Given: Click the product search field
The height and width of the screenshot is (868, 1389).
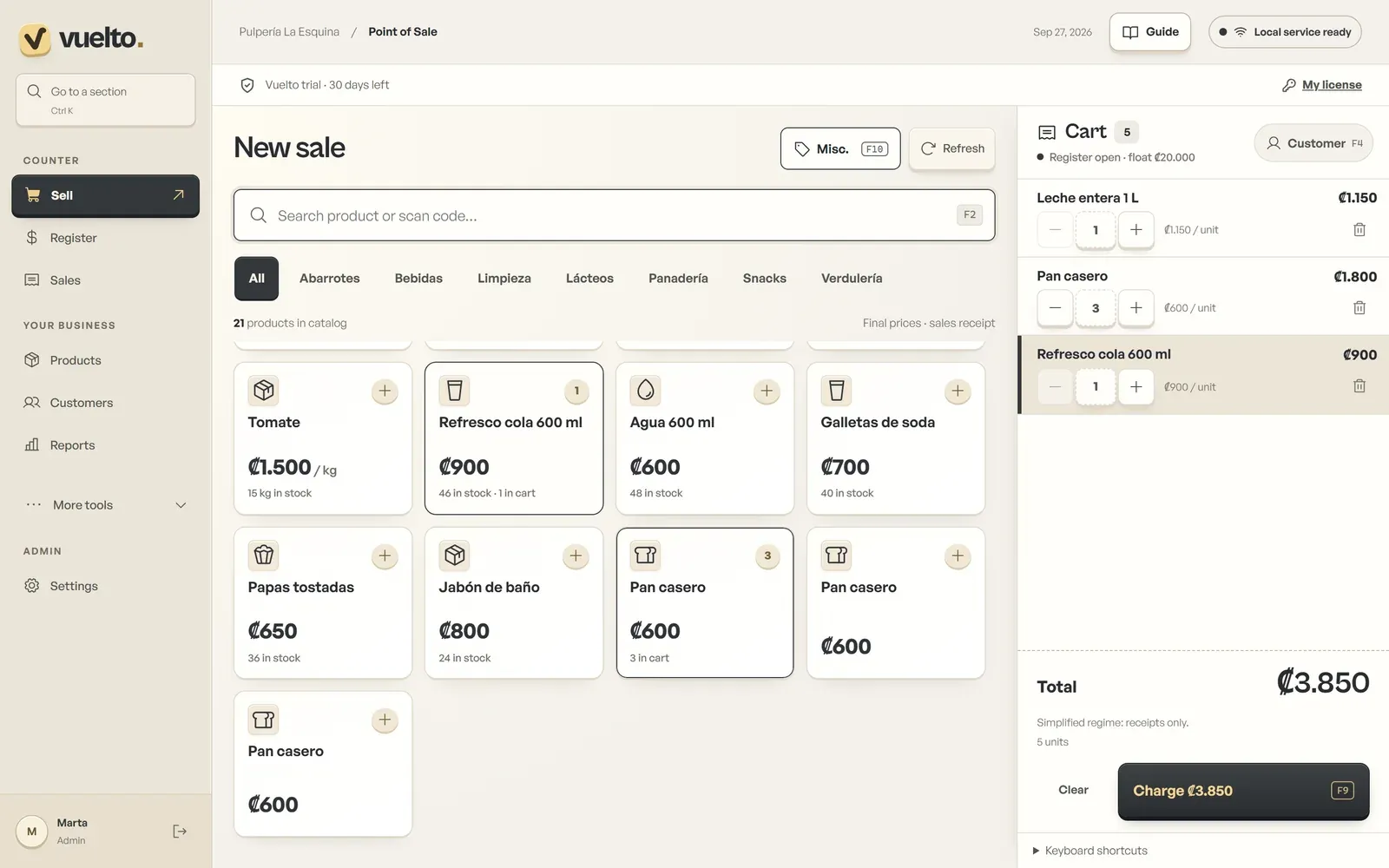Looking at the screenshot, I should pyautogui.click(x=614, y=215).
